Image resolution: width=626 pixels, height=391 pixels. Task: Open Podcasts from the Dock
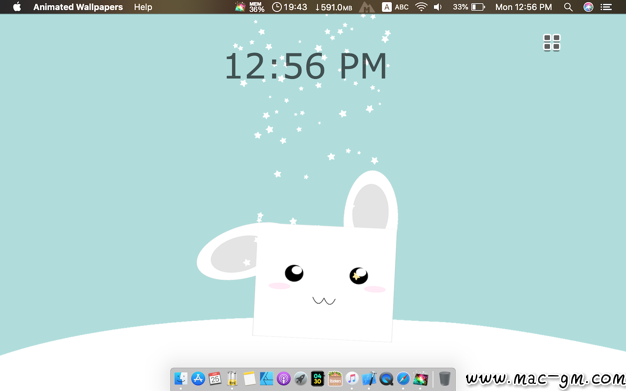(283, 378)
